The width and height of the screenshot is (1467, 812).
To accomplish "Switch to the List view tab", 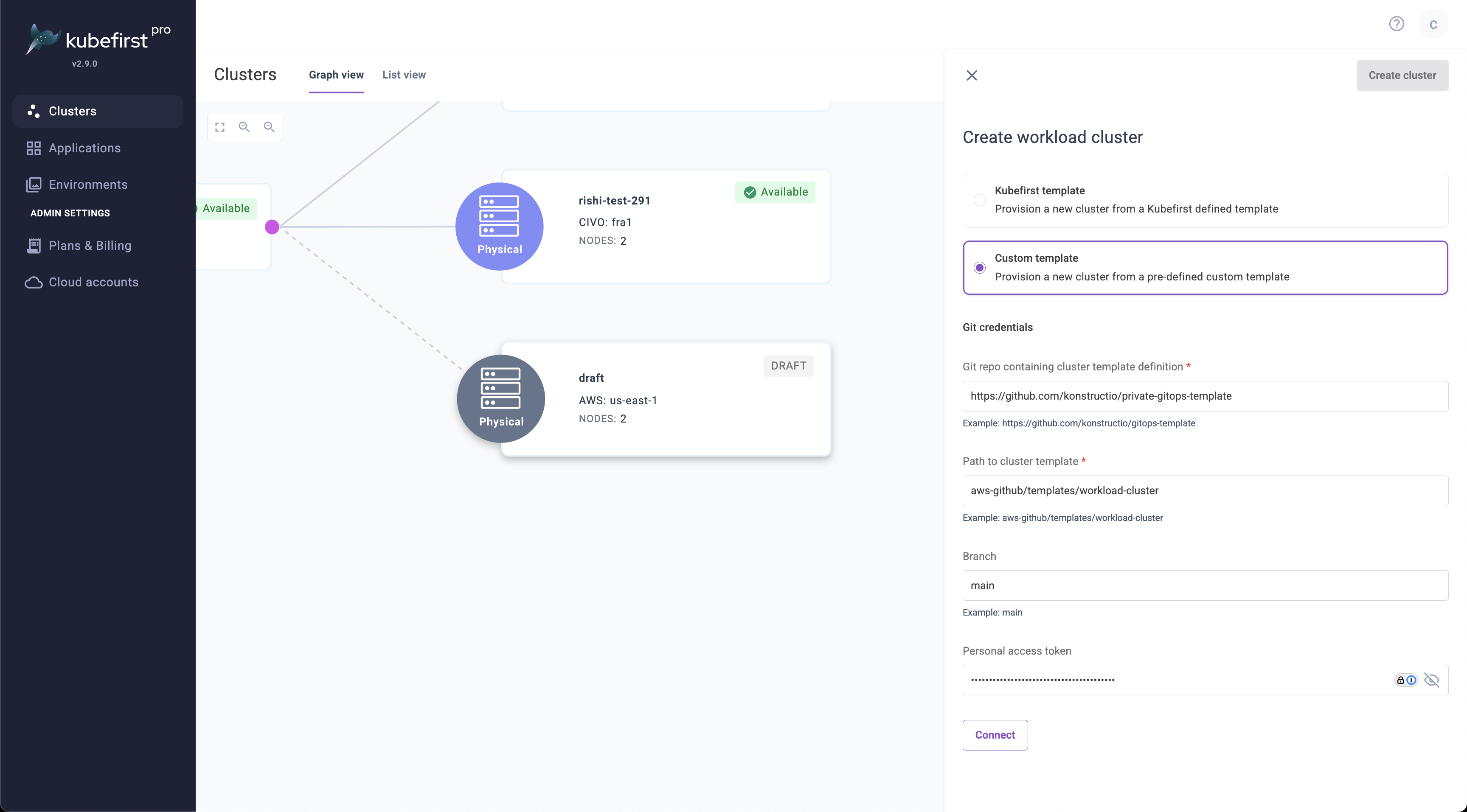I will pos(404,75).
